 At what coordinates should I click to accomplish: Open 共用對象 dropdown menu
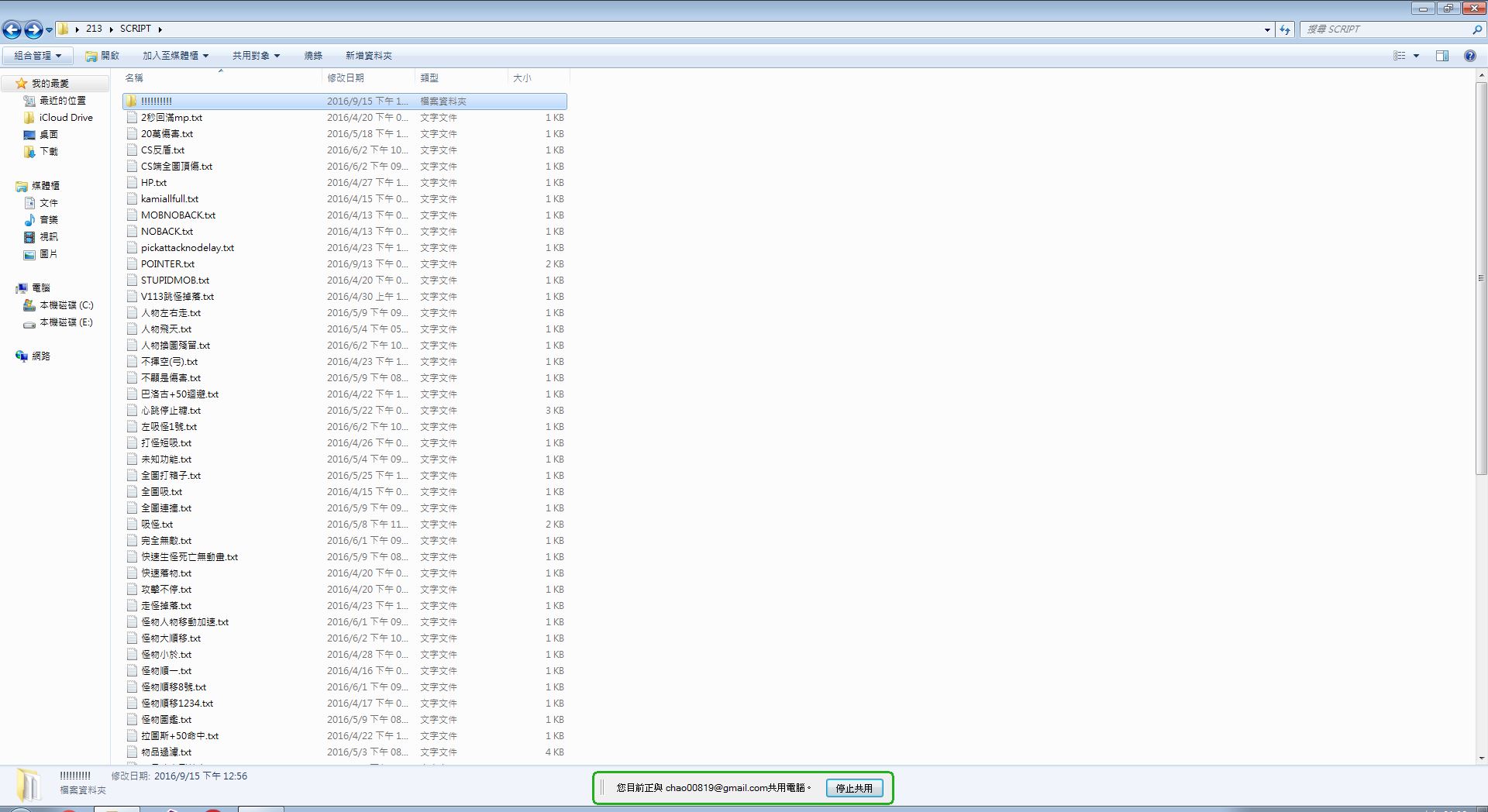pyautogui.click(x=256, y=56)
